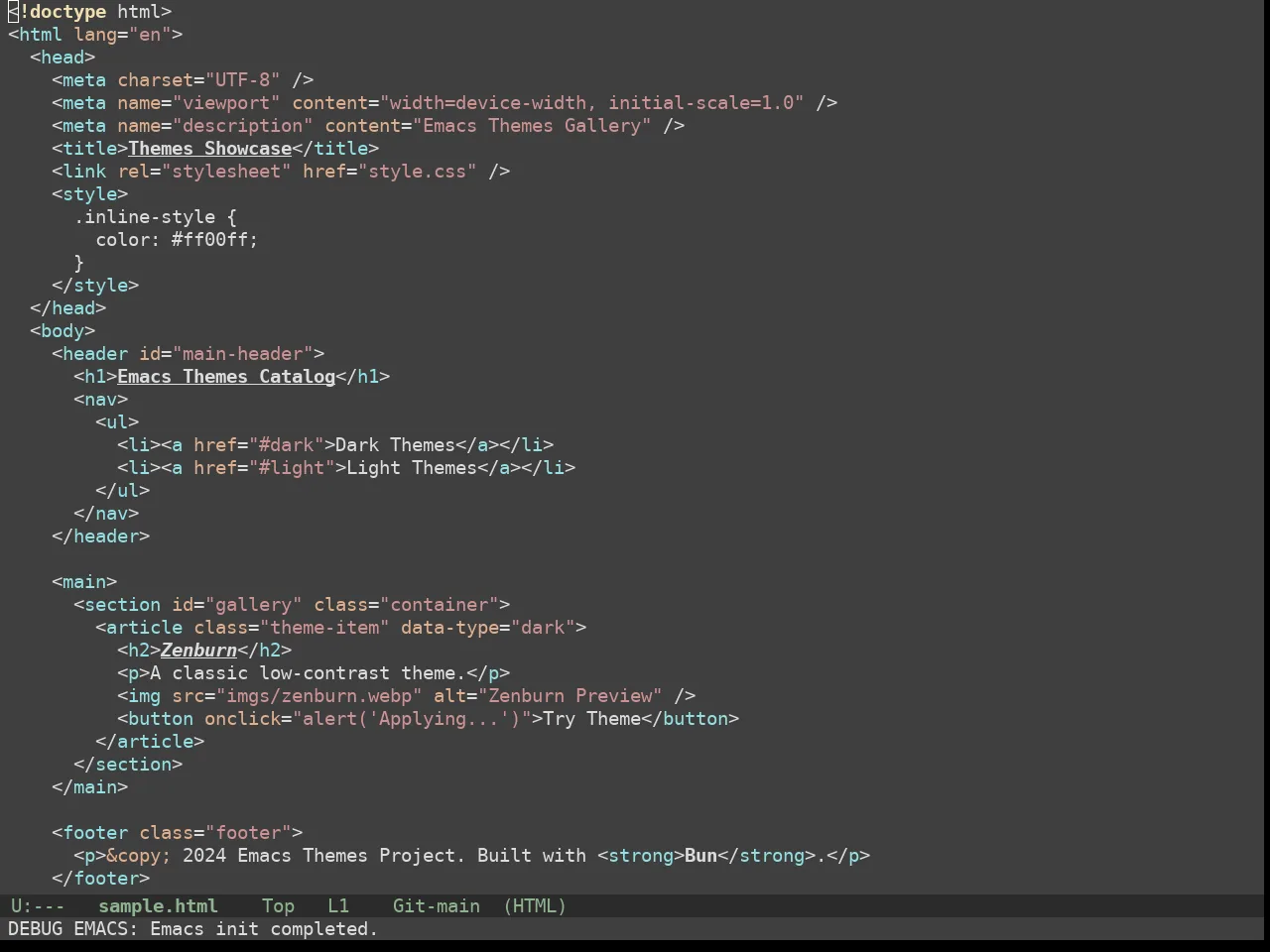Click the opening <body> tag

tap(63, 331)
